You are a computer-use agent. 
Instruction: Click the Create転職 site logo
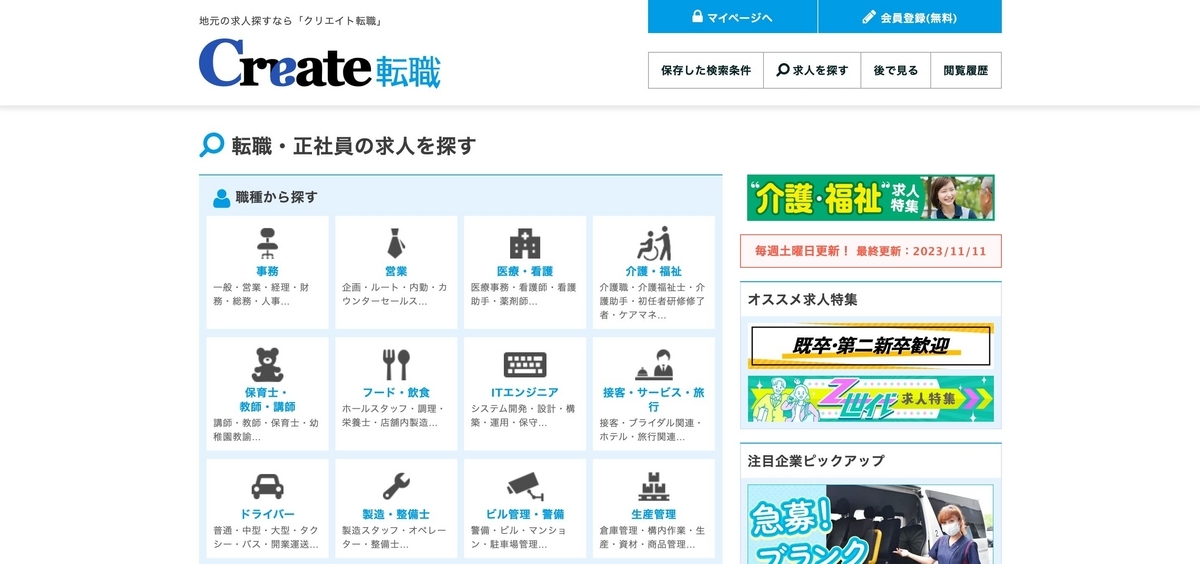pyautogui.click(x=320, y=64)
